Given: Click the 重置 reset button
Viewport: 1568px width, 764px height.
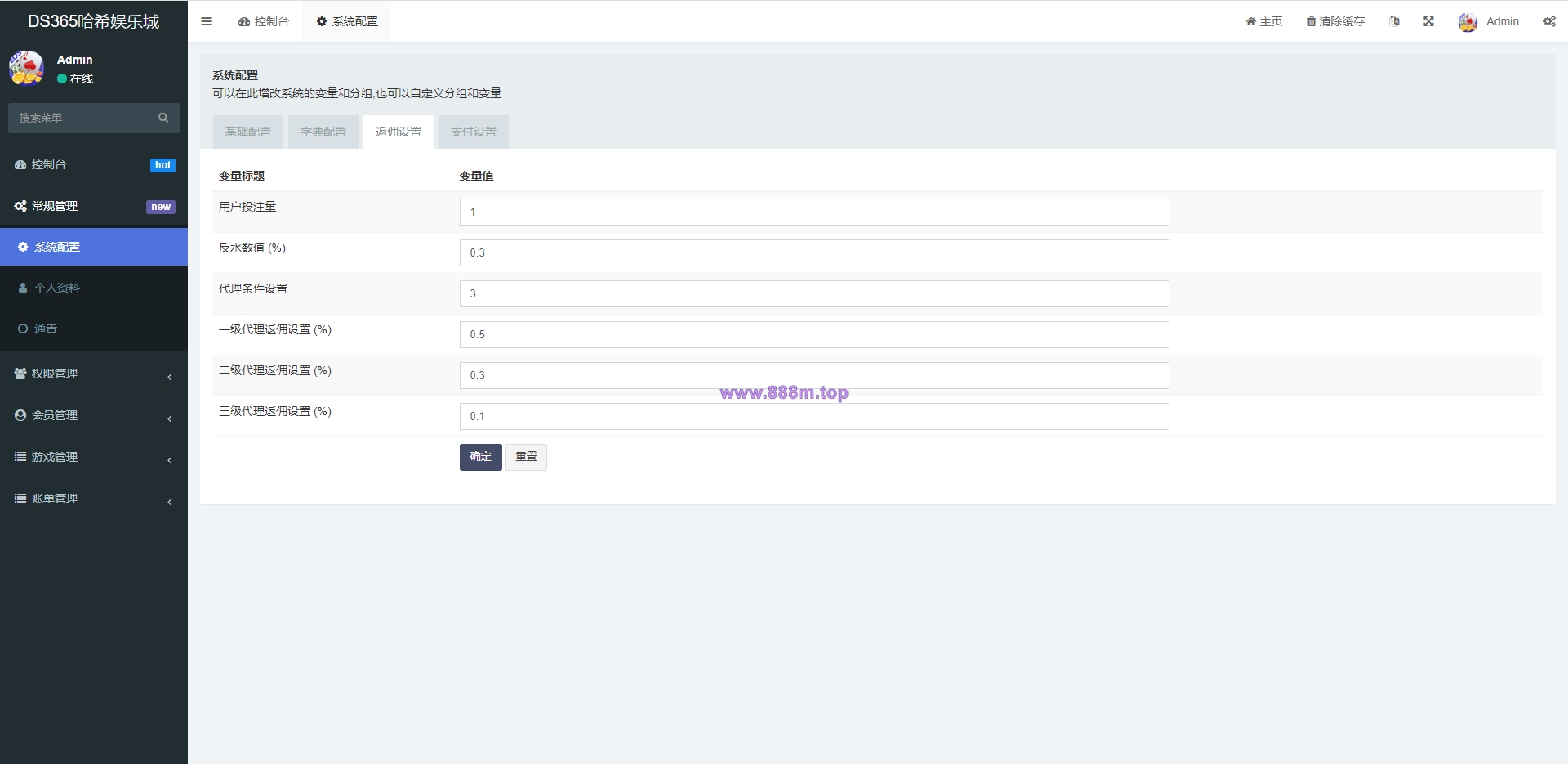Looking at the screenshot, I should pos(526,457).
